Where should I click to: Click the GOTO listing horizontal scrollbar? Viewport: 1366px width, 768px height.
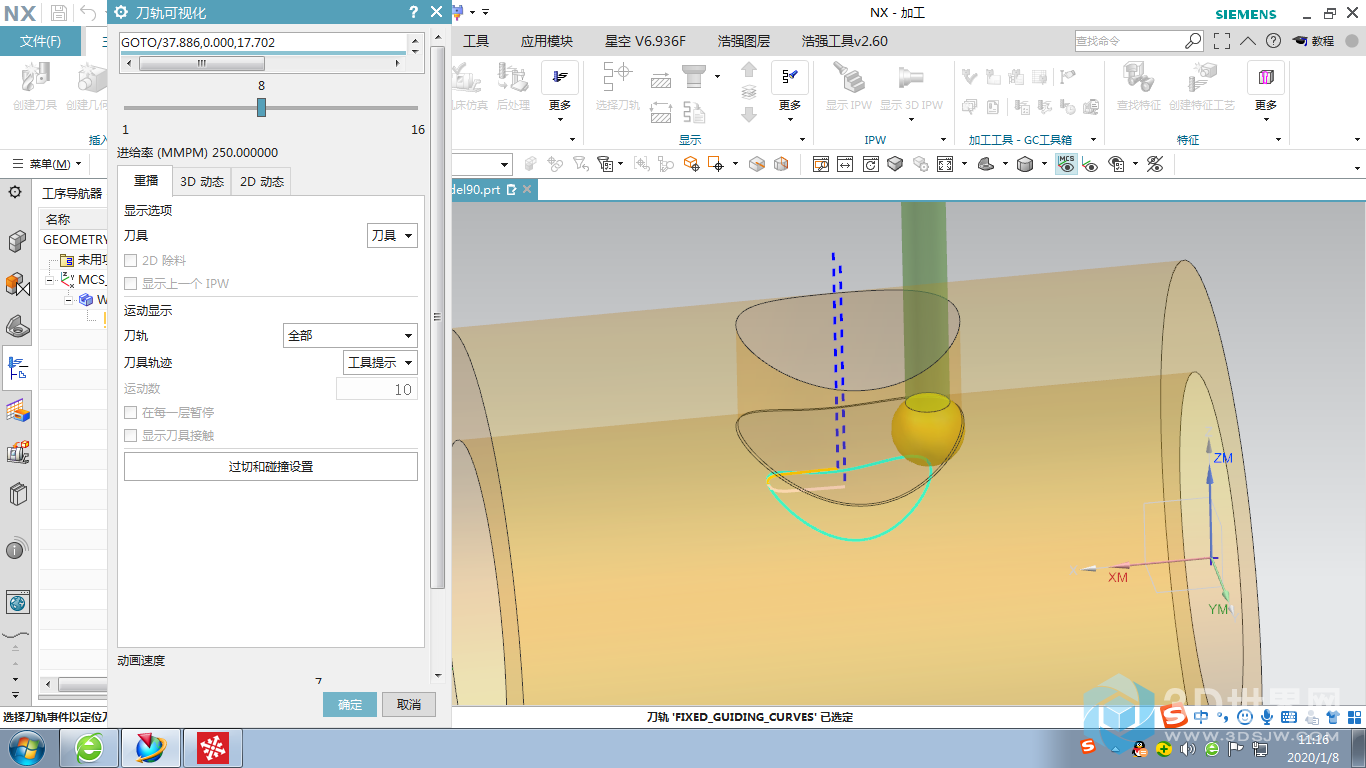(x=262, y=62)
